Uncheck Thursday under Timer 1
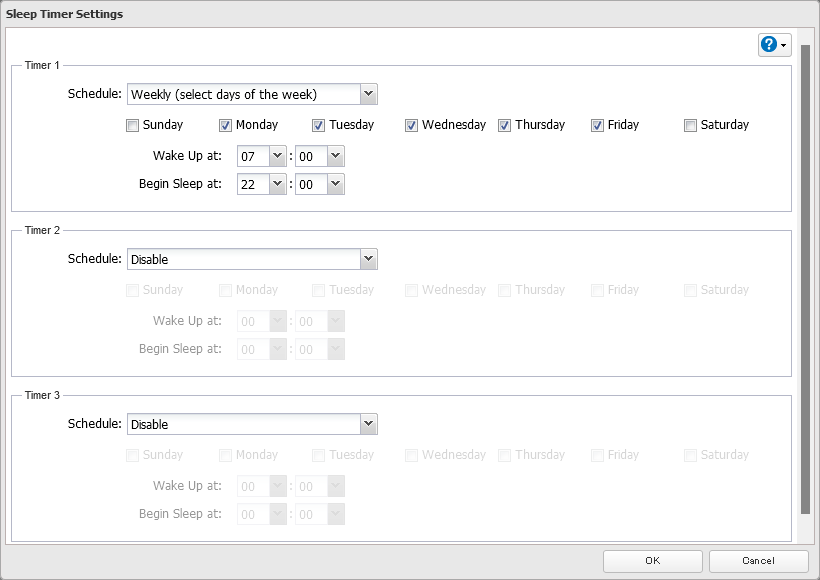The height and width of the screenshot is (580, 820). (506, 124)
